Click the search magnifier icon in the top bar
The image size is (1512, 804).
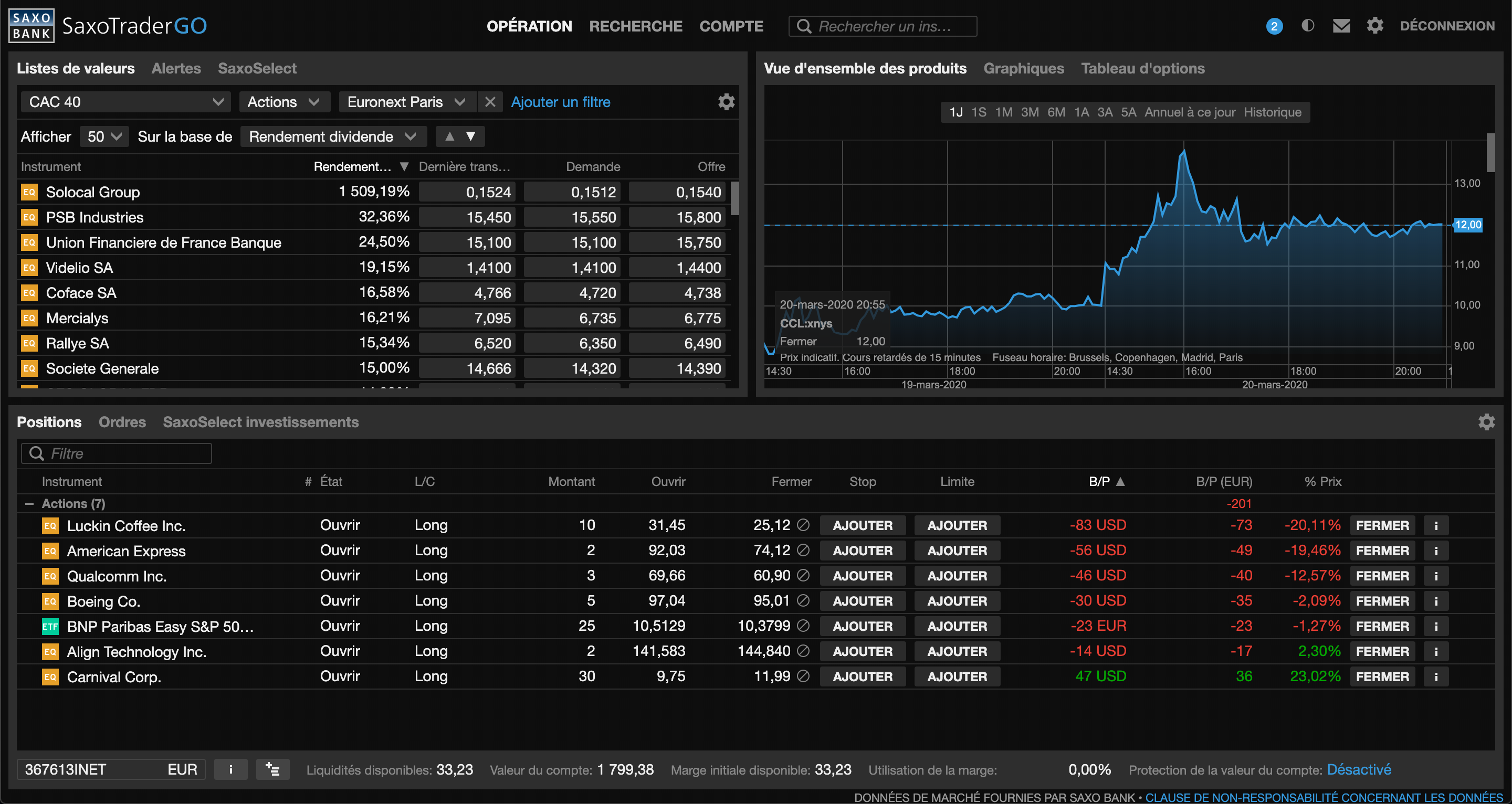tap(804, 26)
